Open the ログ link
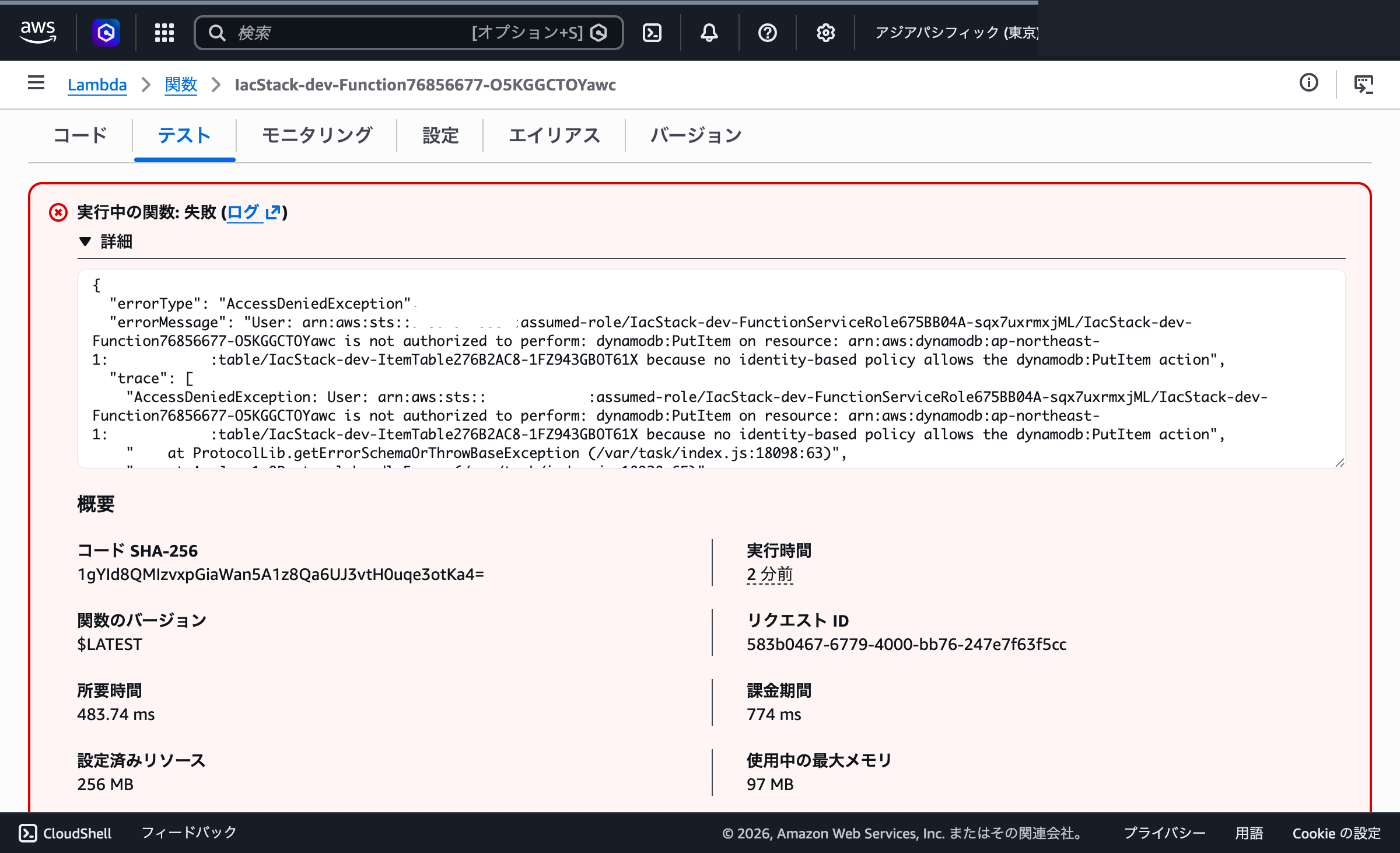The height and width of the screenshot is (853, 1400). (243, 212)
